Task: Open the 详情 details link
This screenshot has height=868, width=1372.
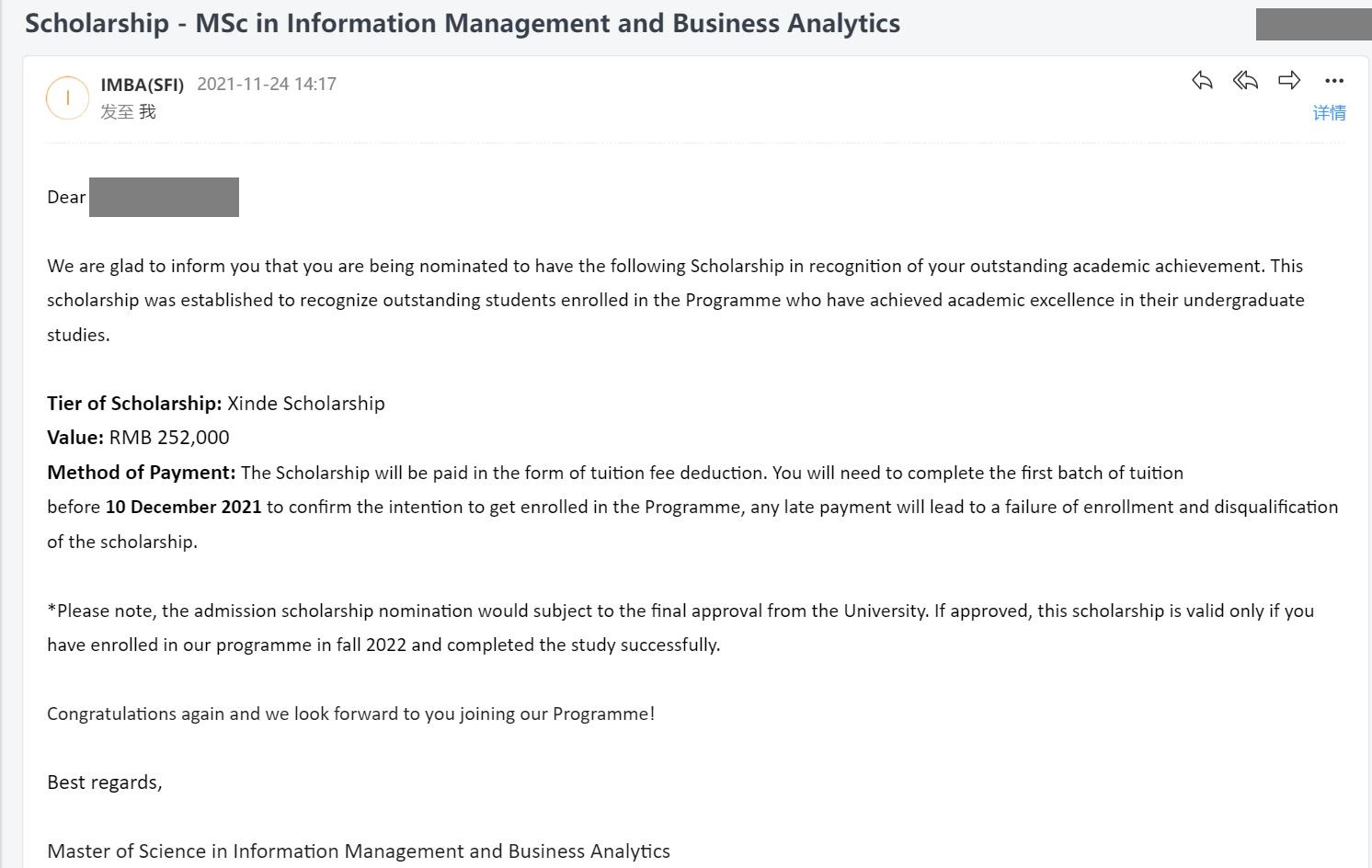Action: point(1329,113)
